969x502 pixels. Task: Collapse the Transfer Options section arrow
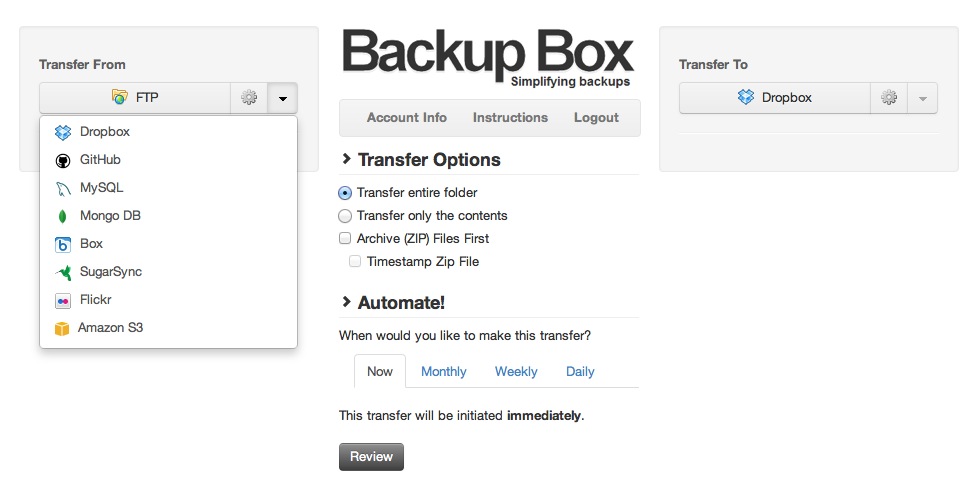point(346,160)
